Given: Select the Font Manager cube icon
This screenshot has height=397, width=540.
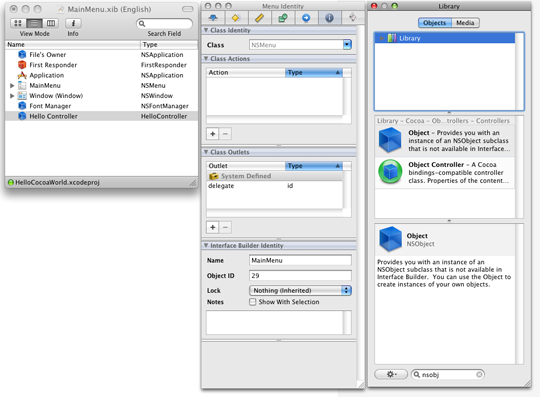Looking at the screenshot, I should coord(22,106).
